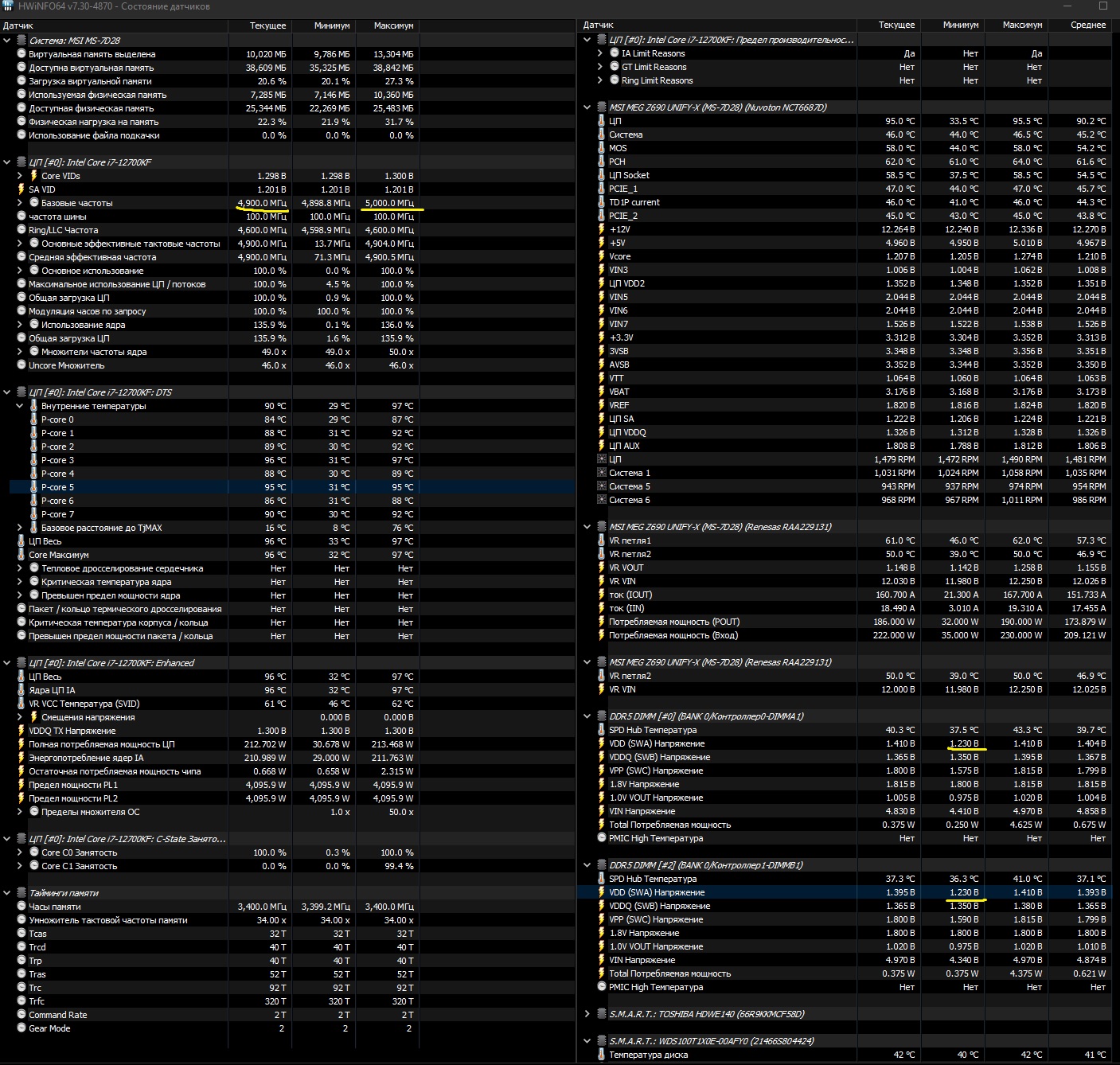Expand the Core C0 Занятость row
The image size is (1120, 1065).
coord(20,852)
